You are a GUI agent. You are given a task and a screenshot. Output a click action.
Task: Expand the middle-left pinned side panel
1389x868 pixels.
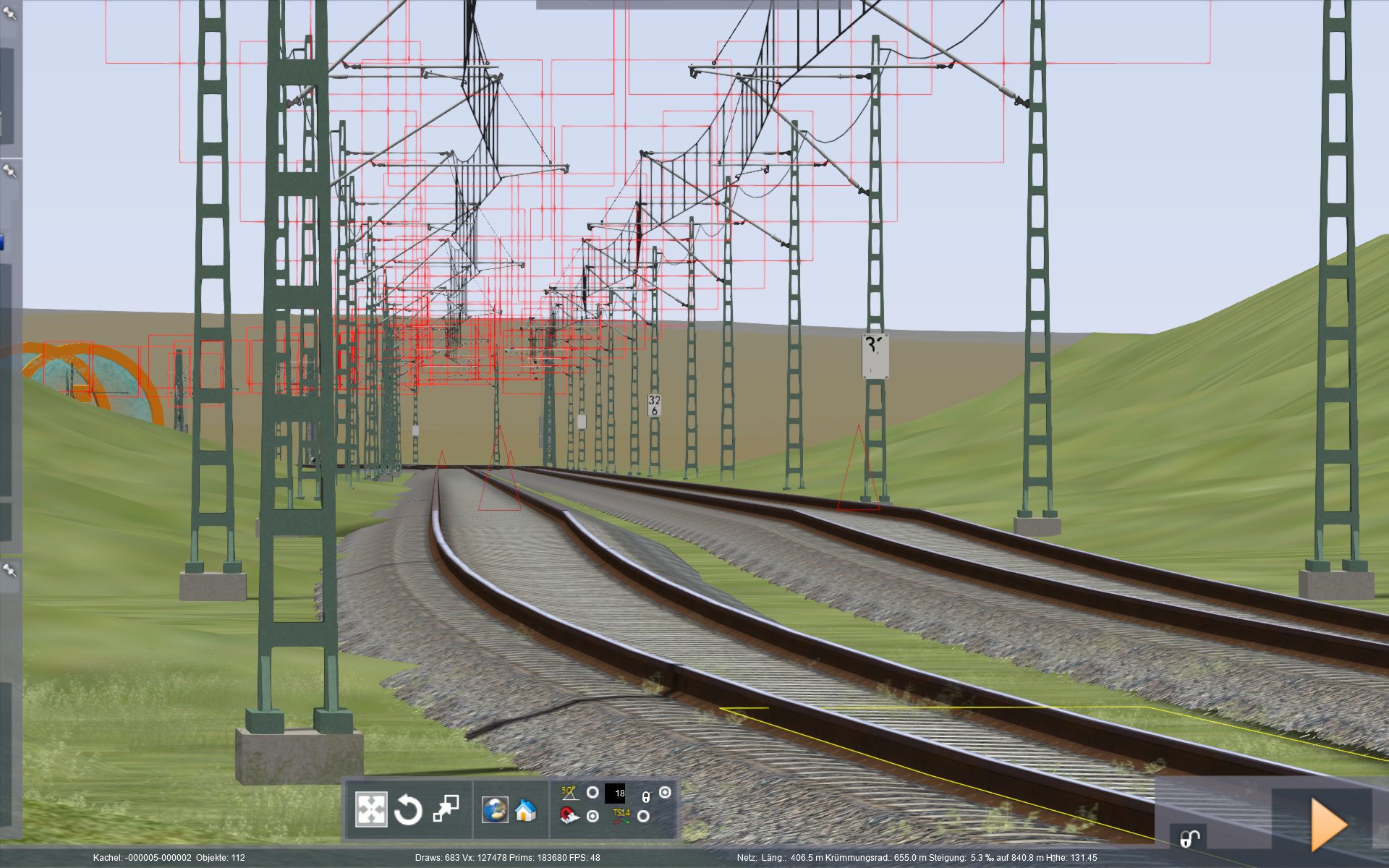point(9,171)
